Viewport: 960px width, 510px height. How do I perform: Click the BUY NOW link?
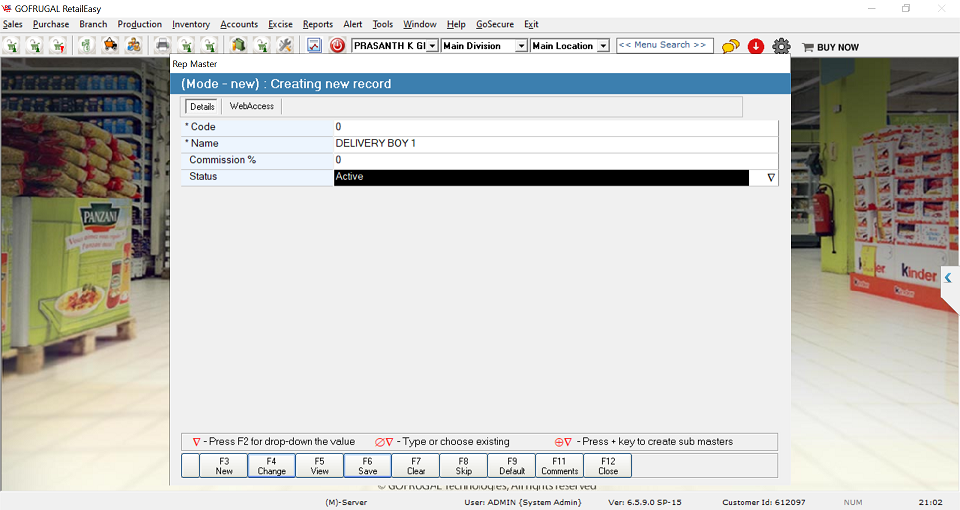pos(830,47)
